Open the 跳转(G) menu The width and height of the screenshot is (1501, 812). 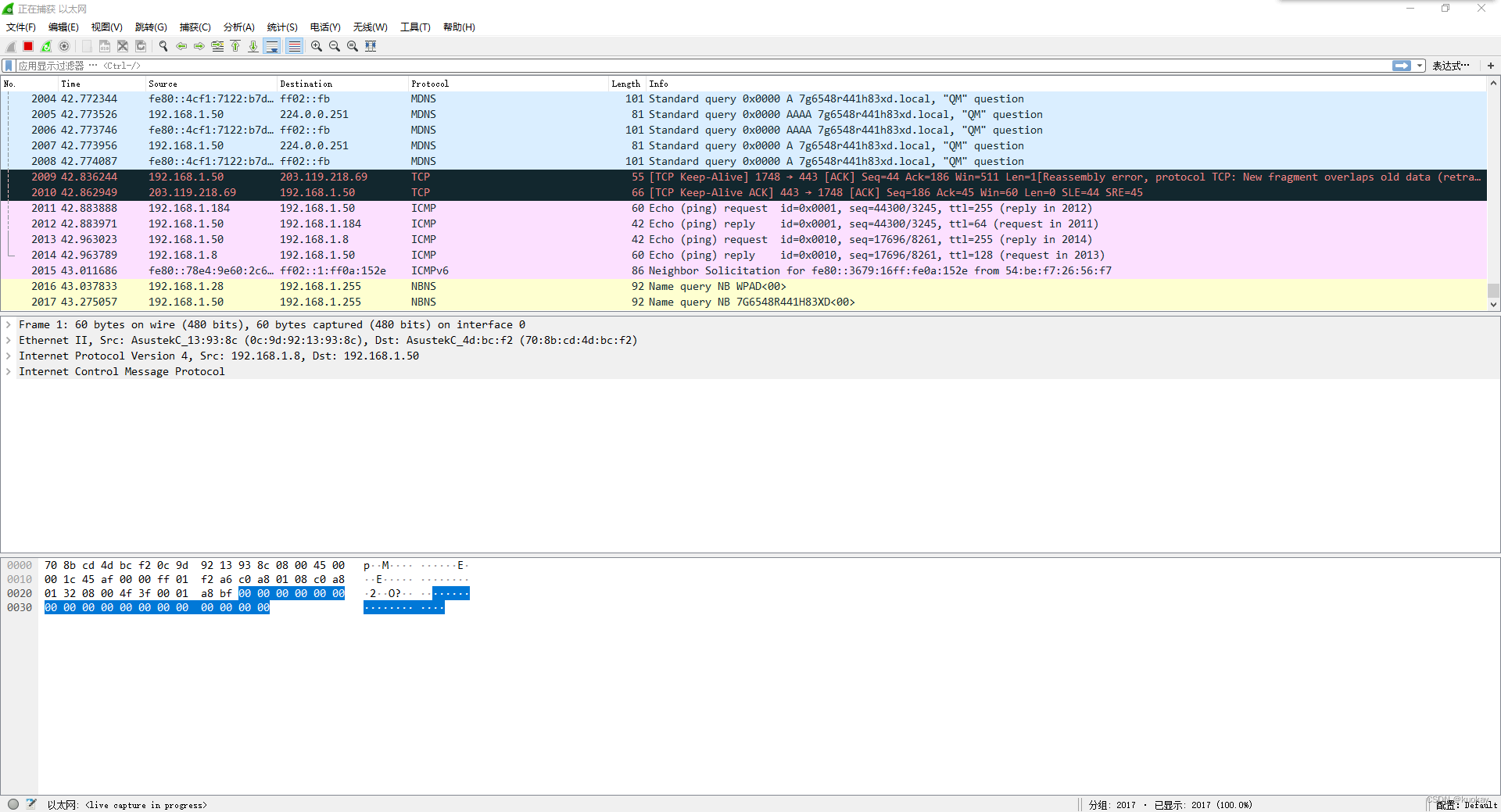click(151, 27)
